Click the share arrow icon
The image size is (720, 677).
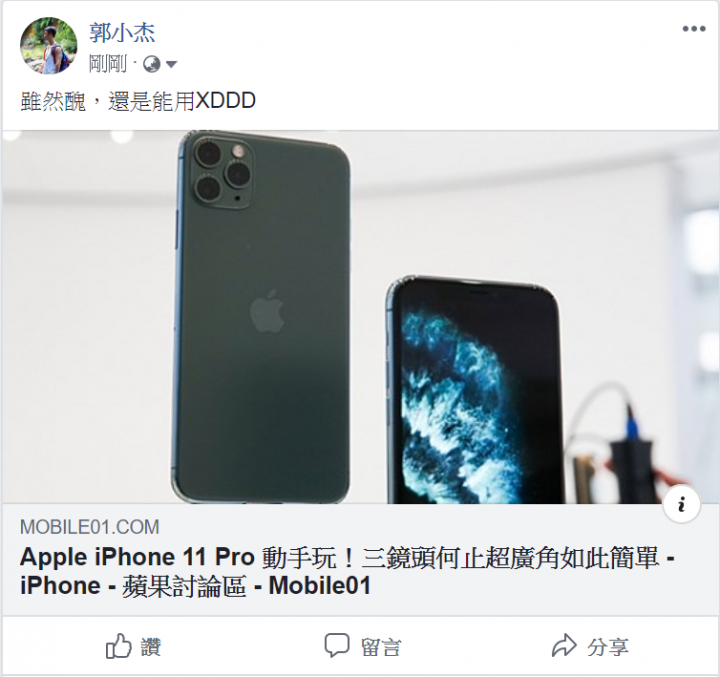click(x=564, y=645)
